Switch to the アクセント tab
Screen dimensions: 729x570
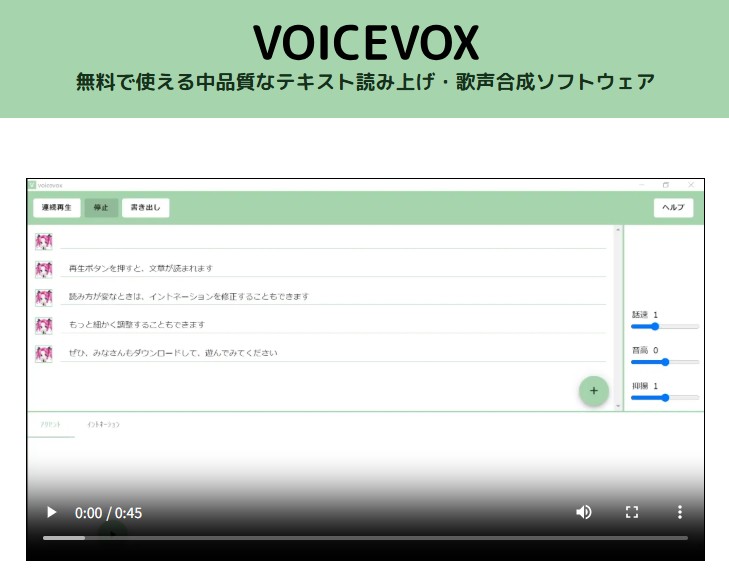51,424
